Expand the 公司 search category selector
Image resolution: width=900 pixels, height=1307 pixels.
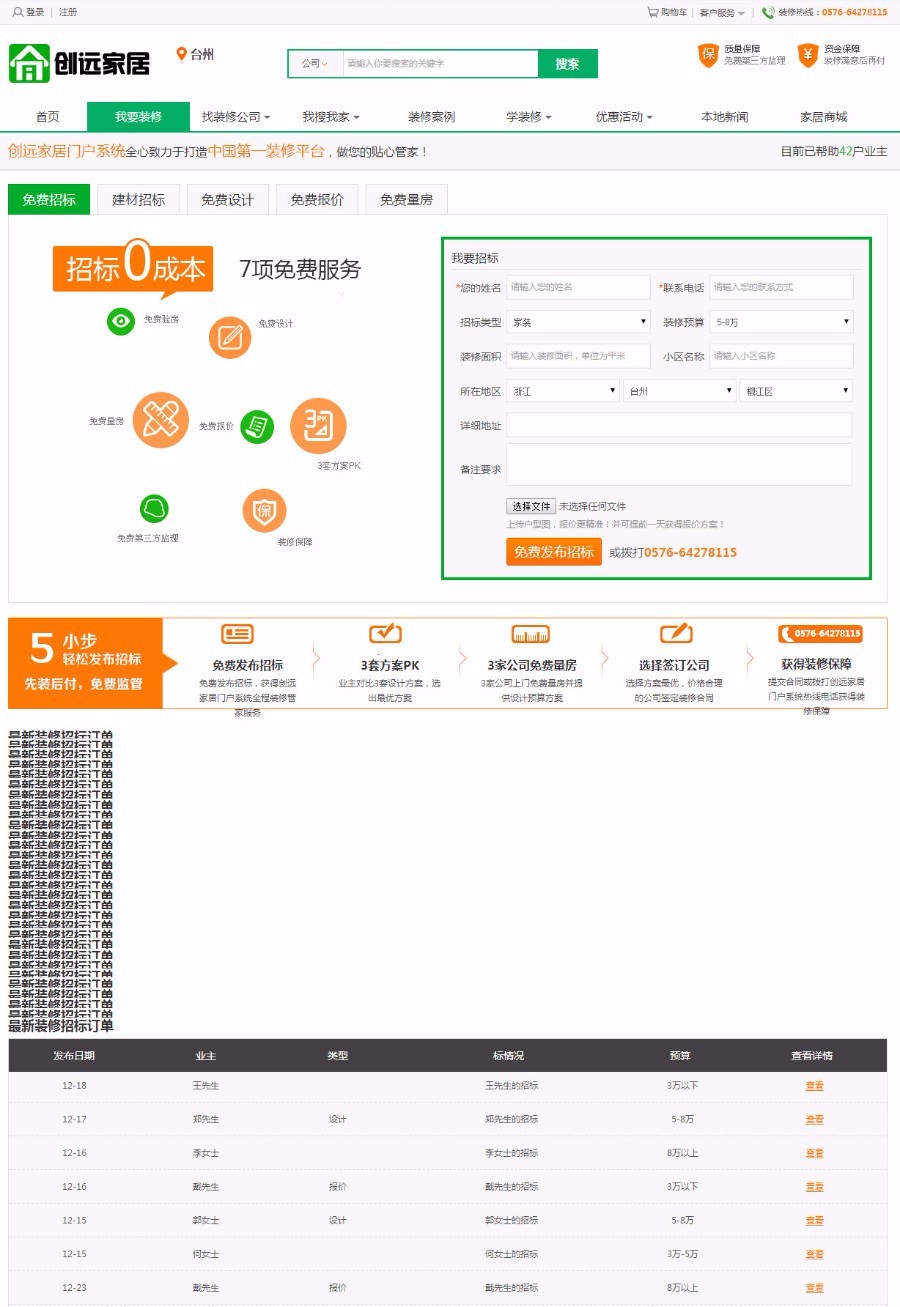click(x=315, y=63)
